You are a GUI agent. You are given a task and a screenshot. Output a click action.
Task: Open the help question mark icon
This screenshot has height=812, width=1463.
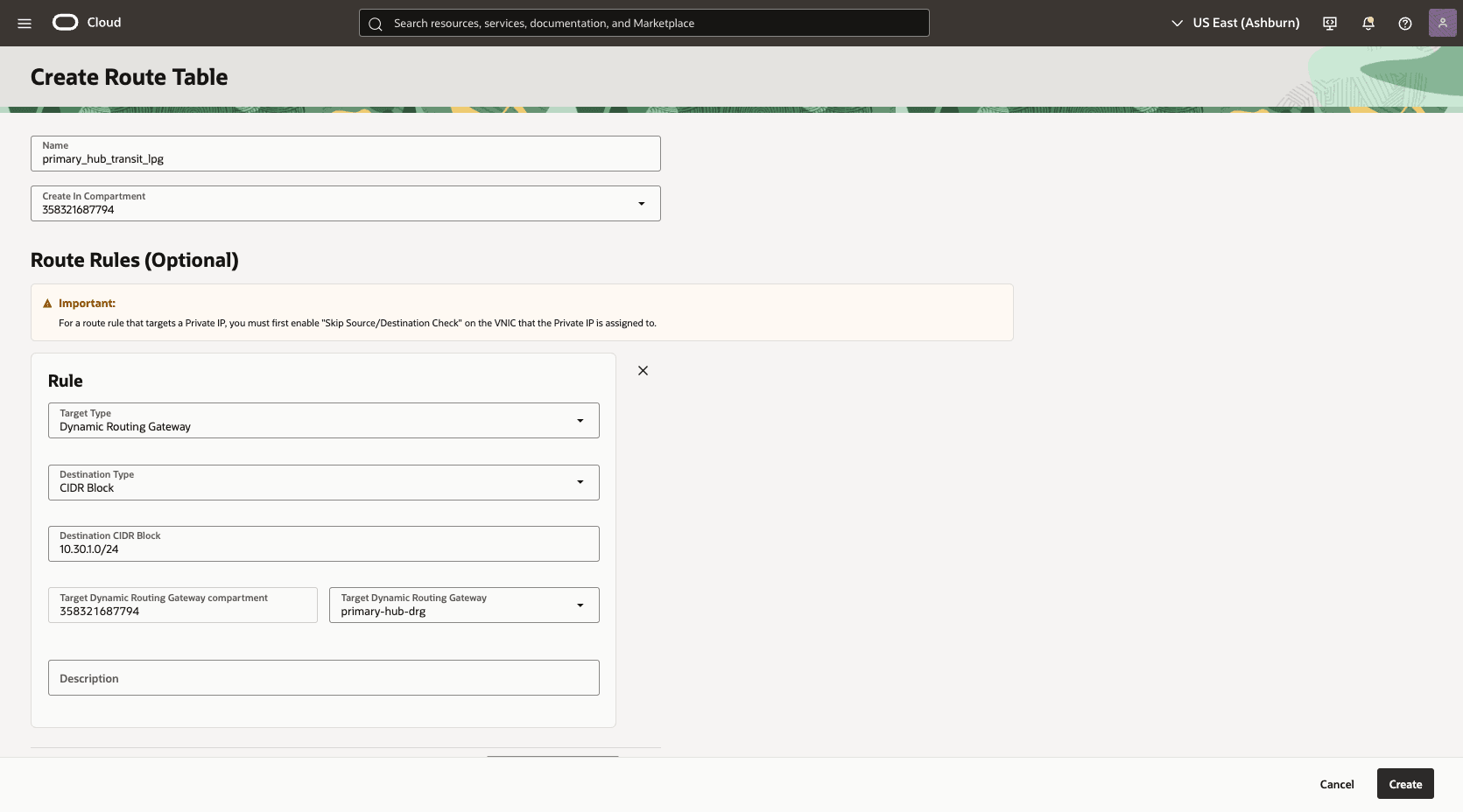(1405, 23)
